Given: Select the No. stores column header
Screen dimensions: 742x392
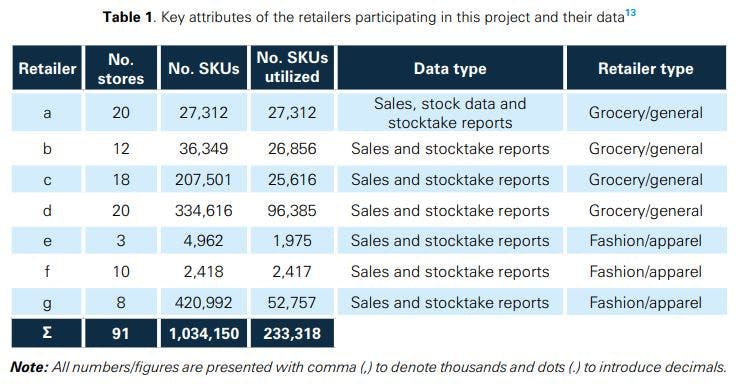Looking at the screenshot, I should pyautogui.click(x=121, y=68).
